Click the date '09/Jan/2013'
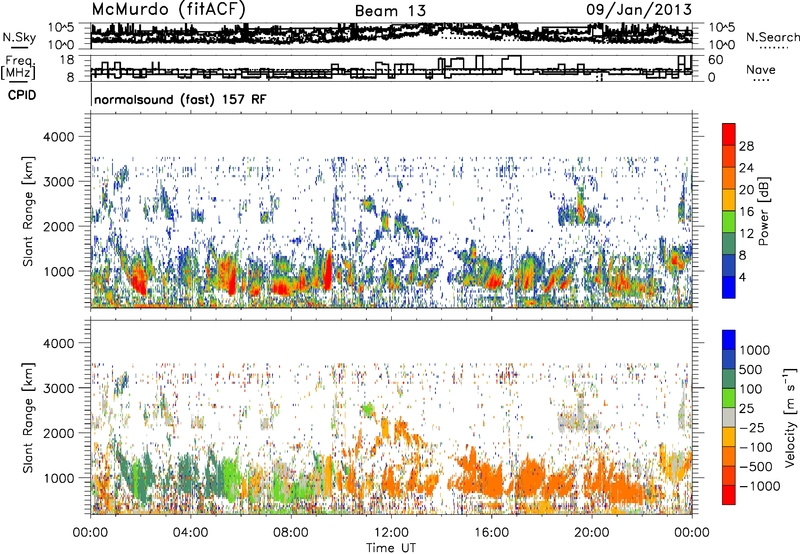This screenshot has width=800, height=554. coord(639,10)
